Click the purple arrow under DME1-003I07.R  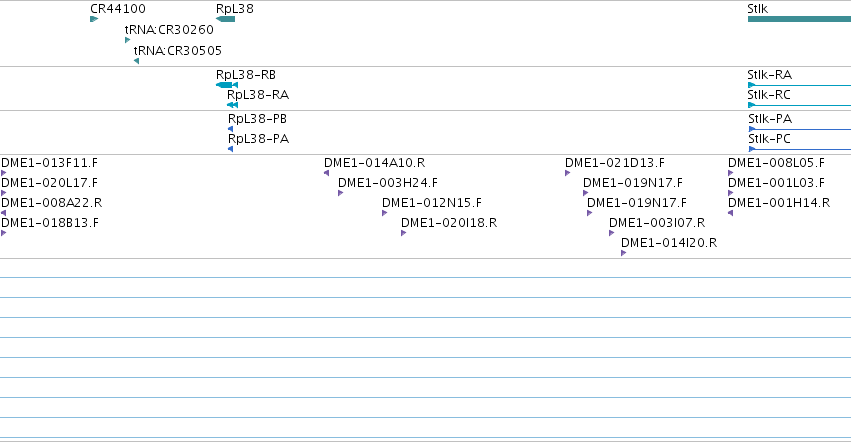(612, 233)
